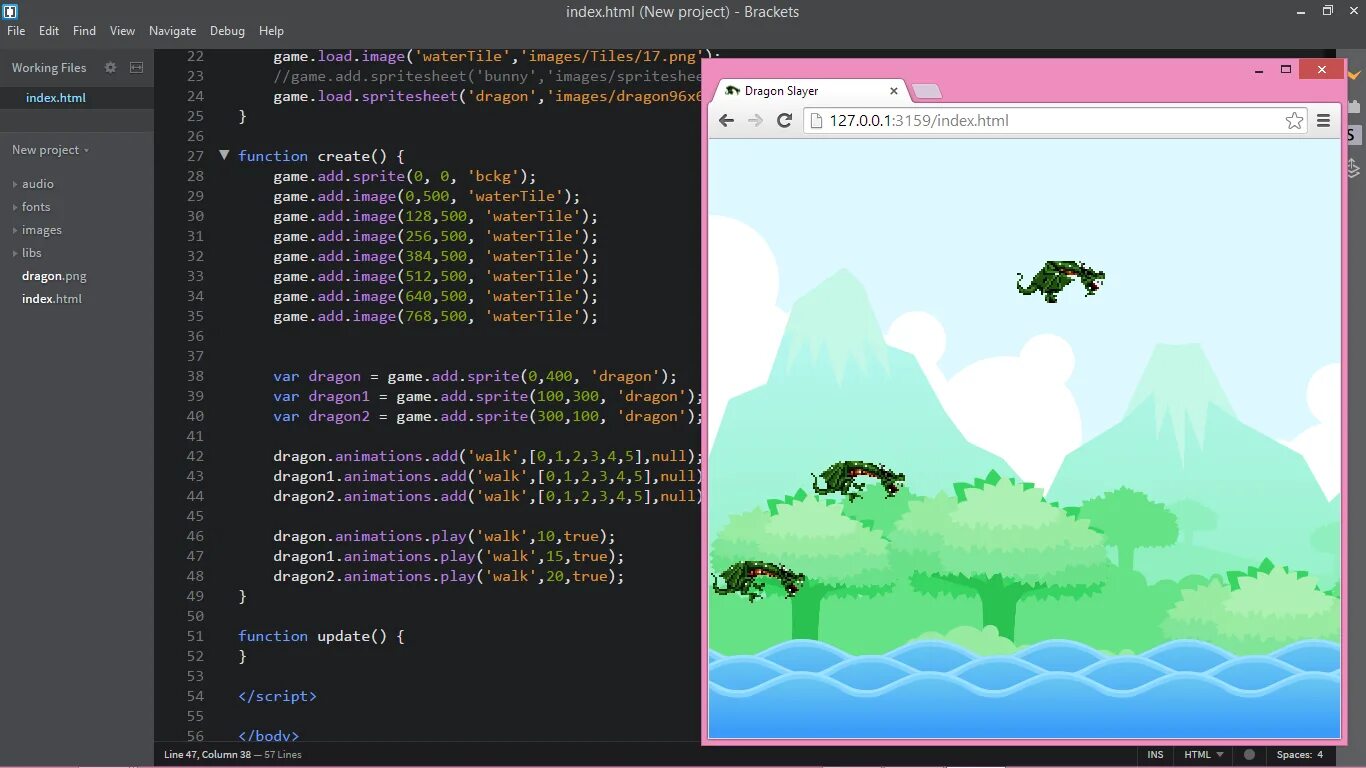Click line number 38 in the gutter
The image size is (1366, 768).
(195, 376)
